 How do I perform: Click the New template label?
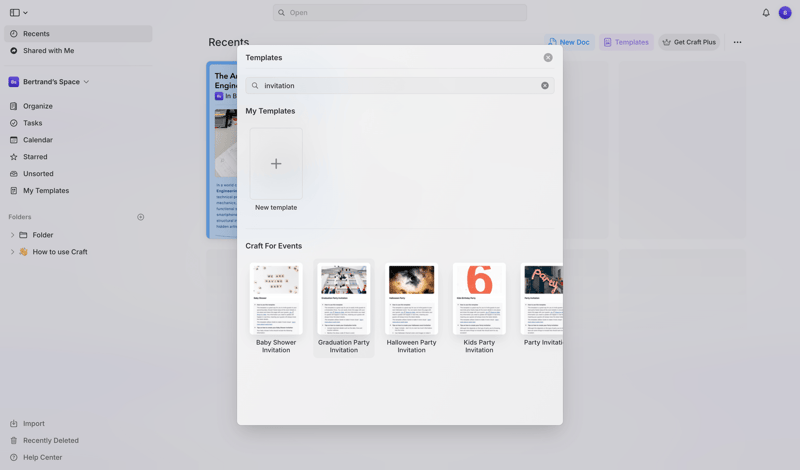coord(276,208)
